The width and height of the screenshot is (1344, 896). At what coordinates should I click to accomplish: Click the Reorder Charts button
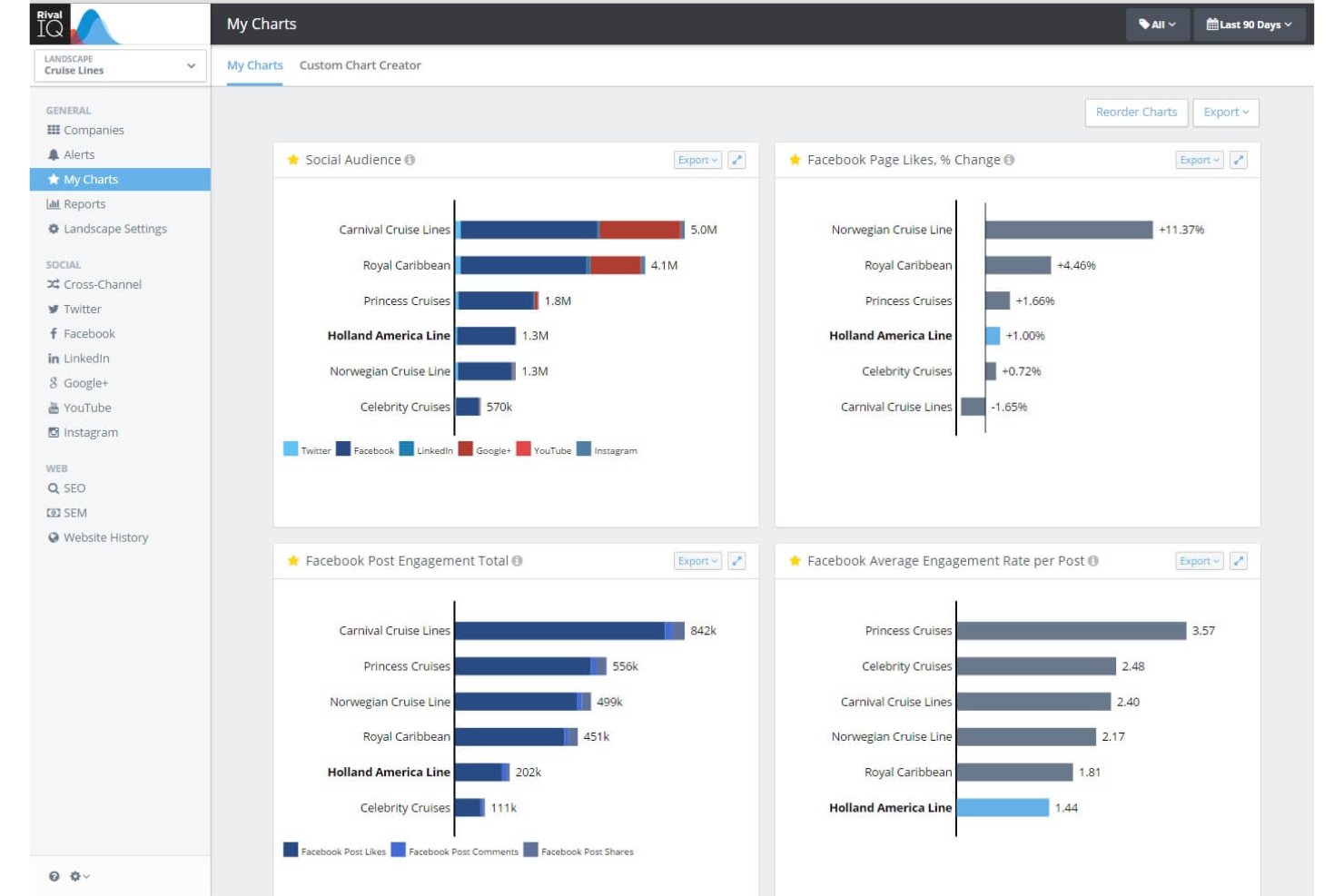coord(1136,113)
